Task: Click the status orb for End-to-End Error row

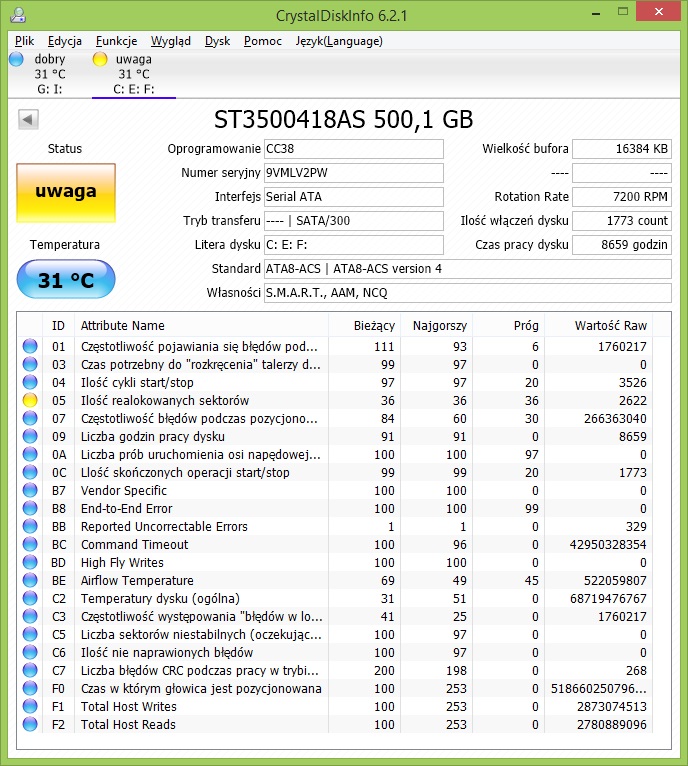Action: tap(30, 508)
